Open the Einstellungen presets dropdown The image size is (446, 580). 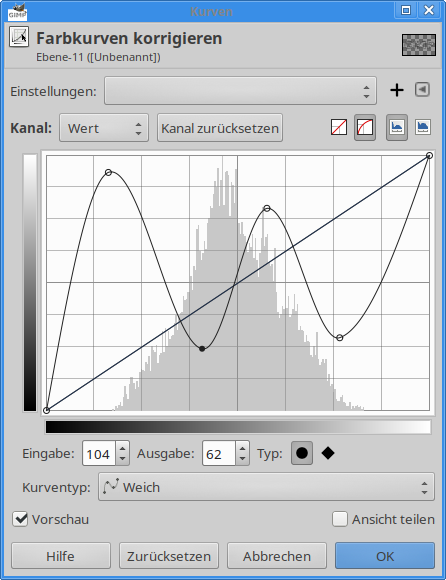click(240, 91)
